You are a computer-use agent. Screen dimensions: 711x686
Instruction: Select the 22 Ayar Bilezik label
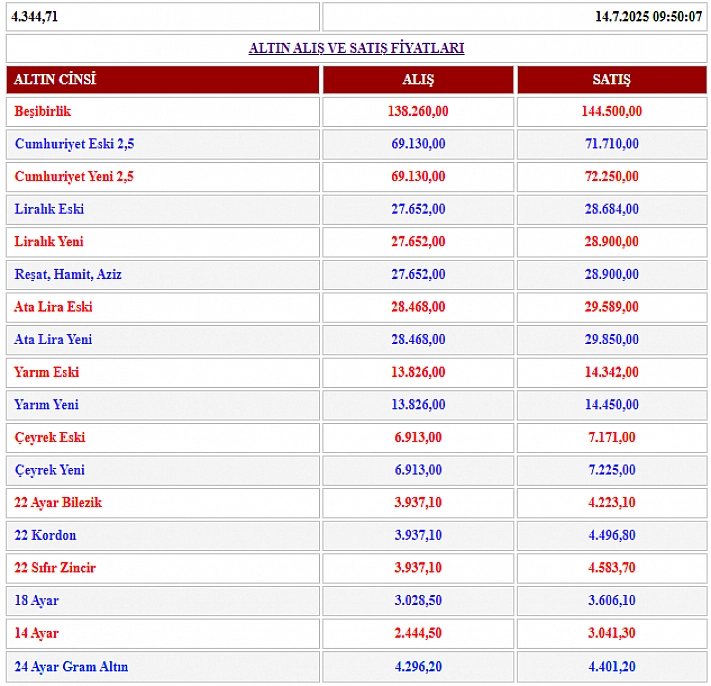58,503
